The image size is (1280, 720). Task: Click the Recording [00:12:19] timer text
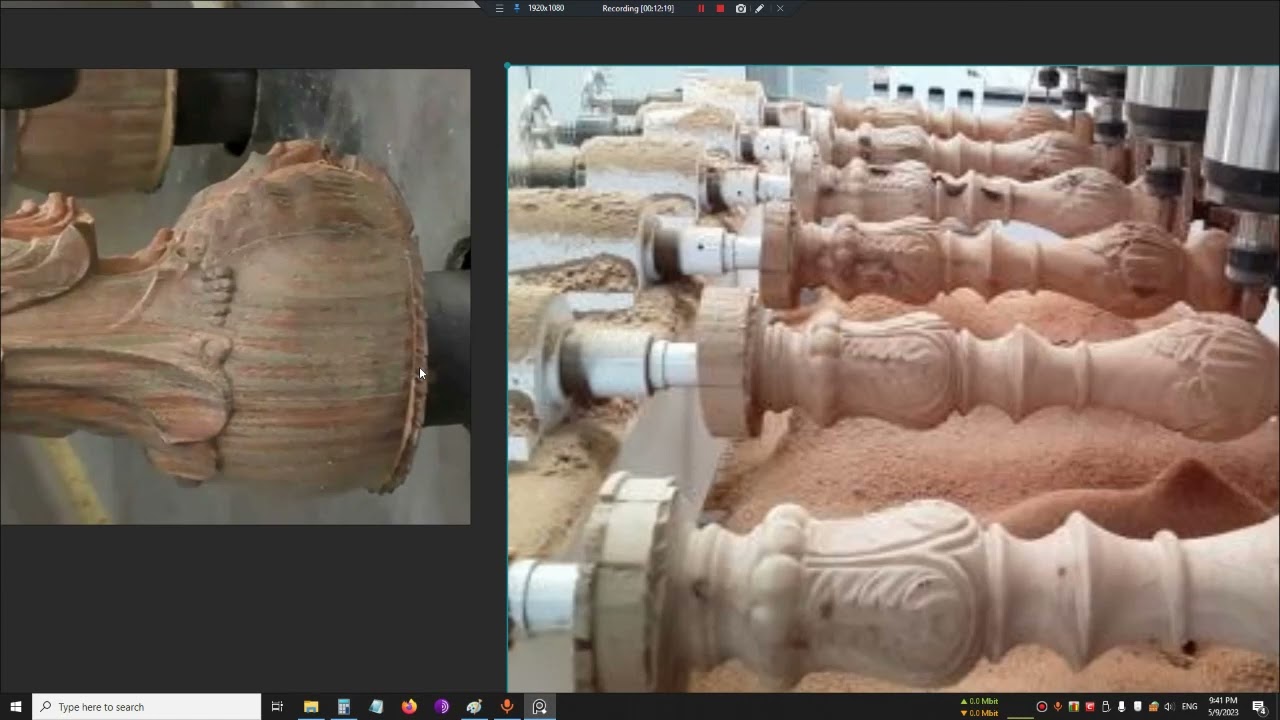638,8
